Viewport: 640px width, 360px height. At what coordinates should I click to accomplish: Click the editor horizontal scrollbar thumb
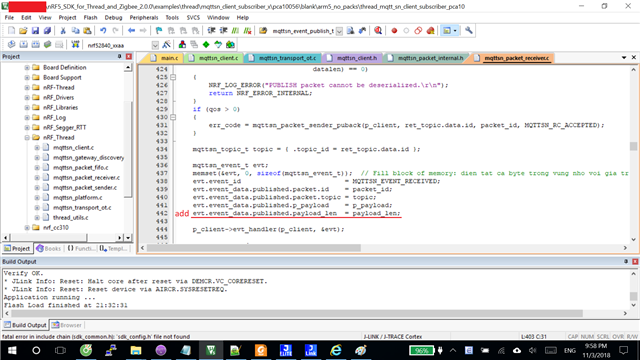pyautogui.click(x=254, y=248)
